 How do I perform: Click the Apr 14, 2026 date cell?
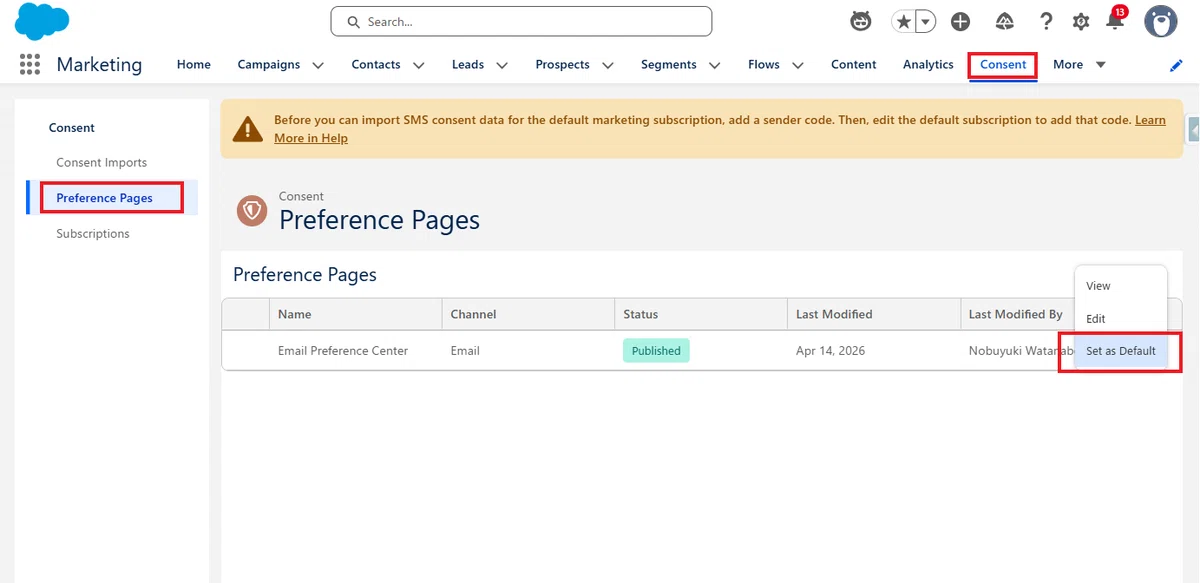click(x=831, y=351)
